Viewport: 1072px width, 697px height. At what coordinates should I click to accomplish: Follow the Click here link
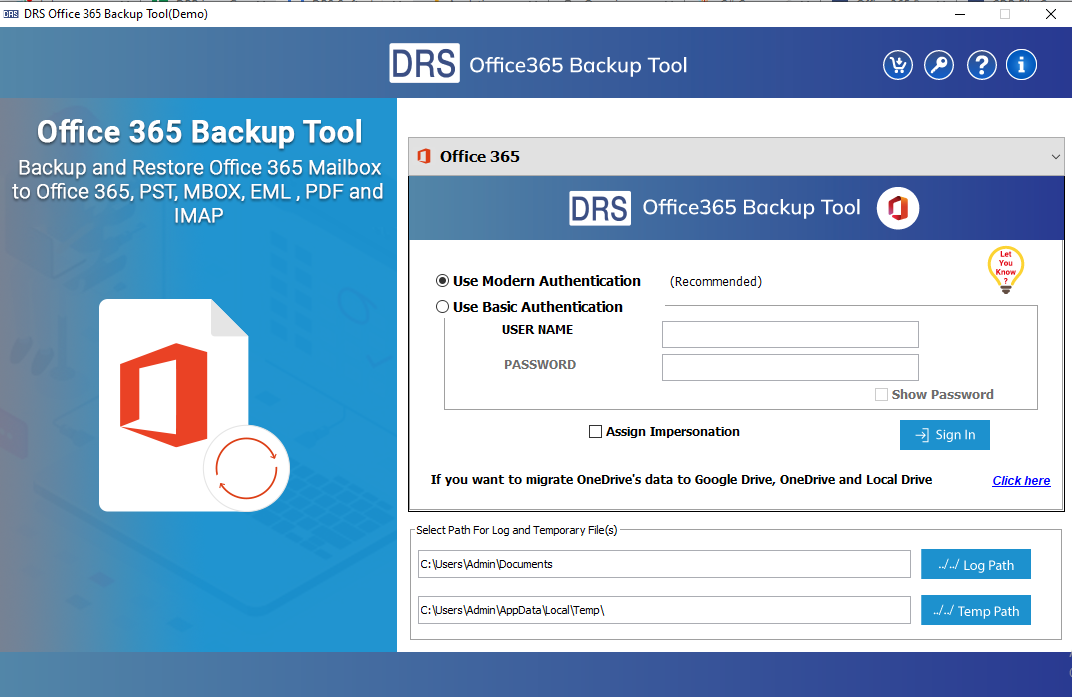point(1020,481)
